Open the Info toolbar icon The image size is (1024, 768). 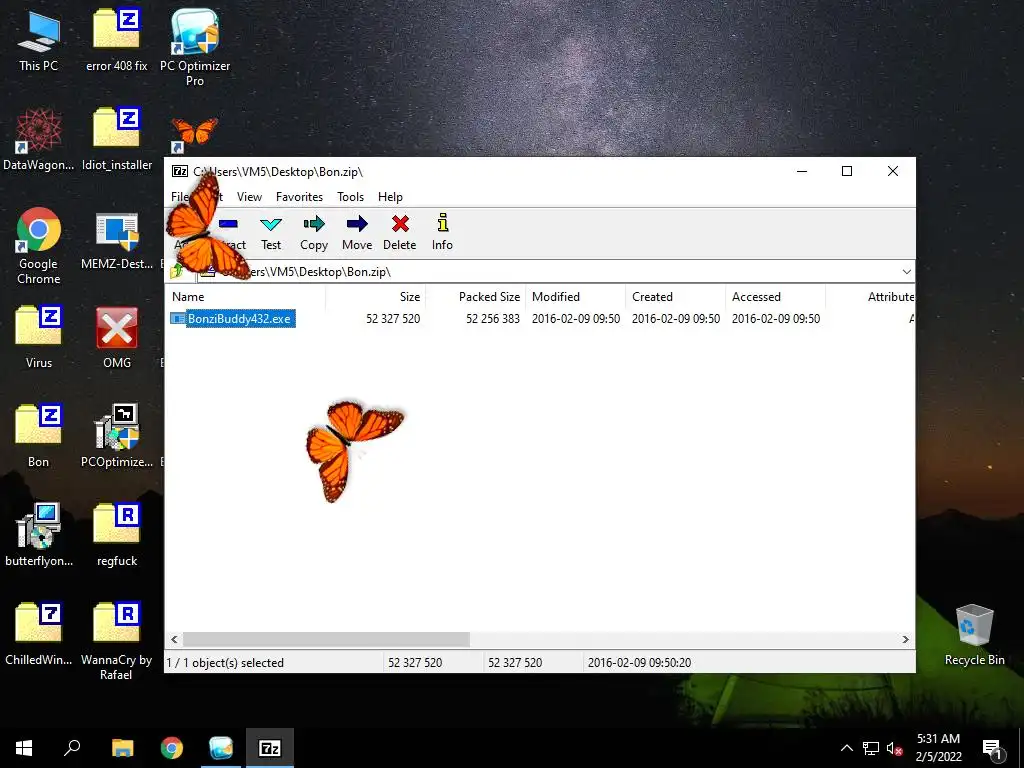[x=442, y=232]
